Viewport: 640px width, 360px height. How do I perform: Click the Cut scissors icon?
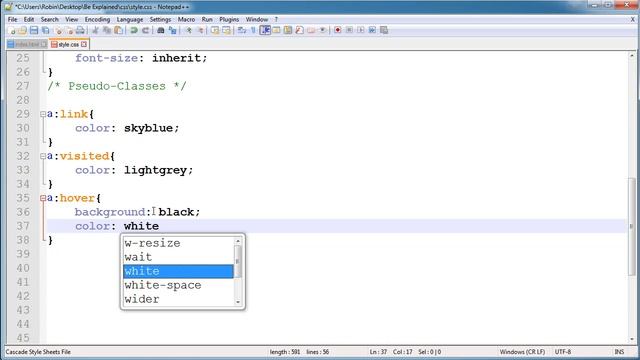tap(96, 30)
